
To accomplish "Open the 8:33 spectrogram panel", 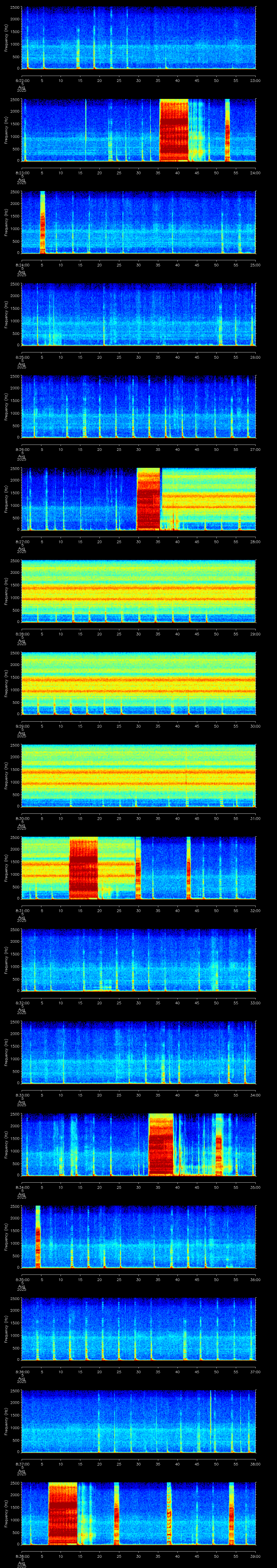I will [139, 1052].
